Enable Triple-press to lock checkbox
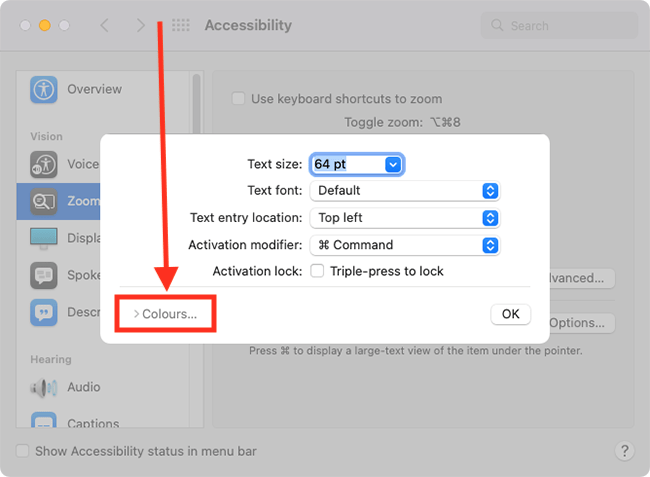 pyautogui.click(x=317, y=271)
